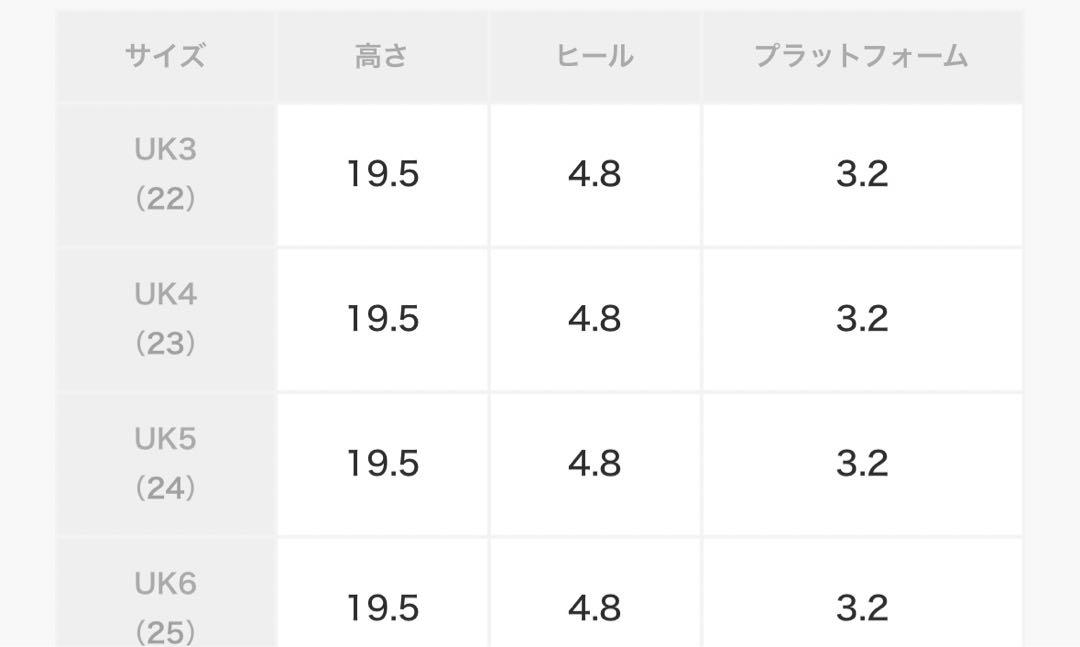This screenshot has height=647, width=1080.
Task: Click the 4.8 heel value for UK3
Action: coord(595,174)
